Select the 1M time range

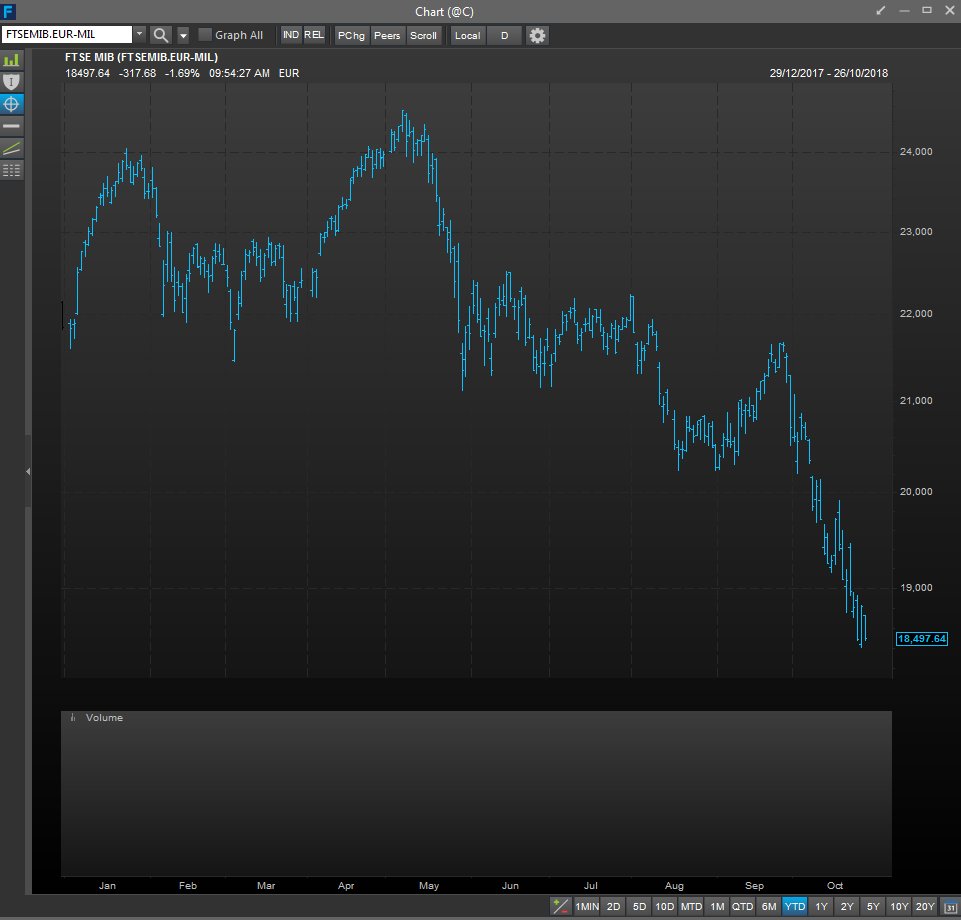[717, 907]
